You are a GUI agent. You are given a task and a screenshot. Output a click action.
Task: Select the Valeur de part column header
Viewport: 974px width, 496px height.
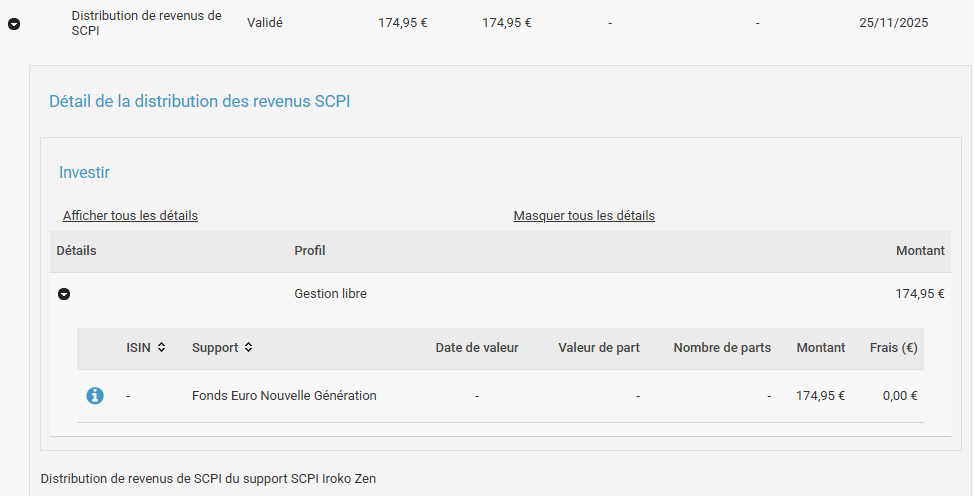[x=599, y=348]
